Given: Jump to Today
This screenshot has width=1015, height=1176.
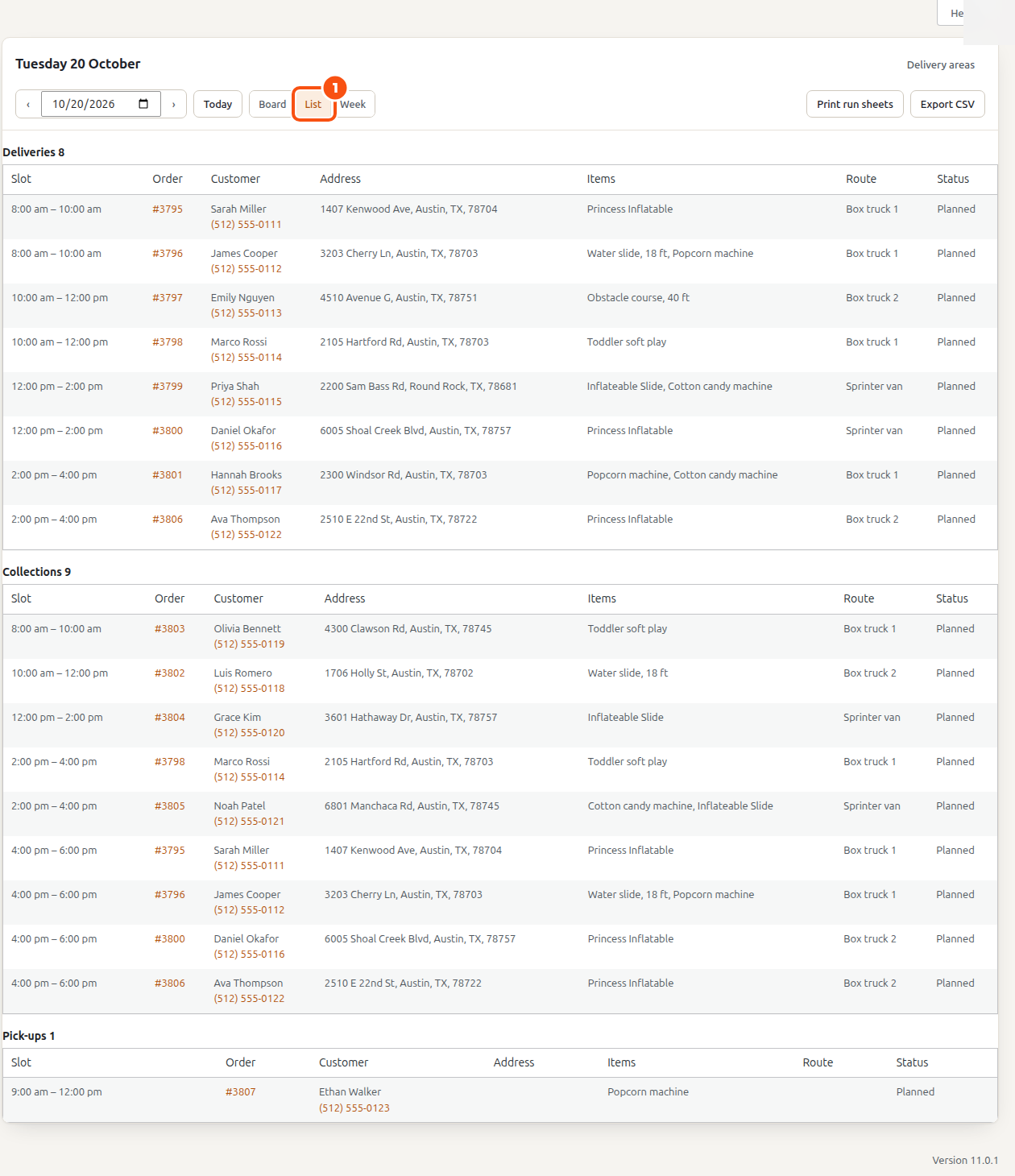Looking at the screenshot, I should click(217, 104).
